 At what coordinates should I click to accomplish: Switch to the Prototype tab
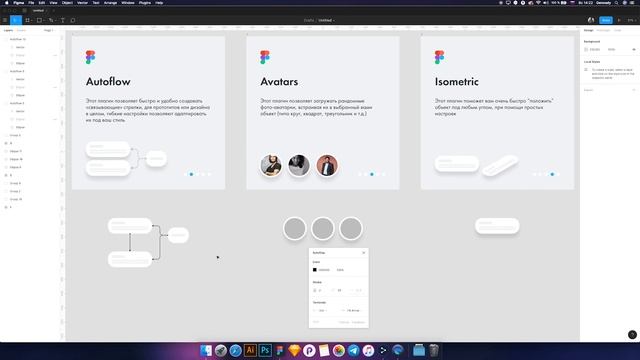603,30
